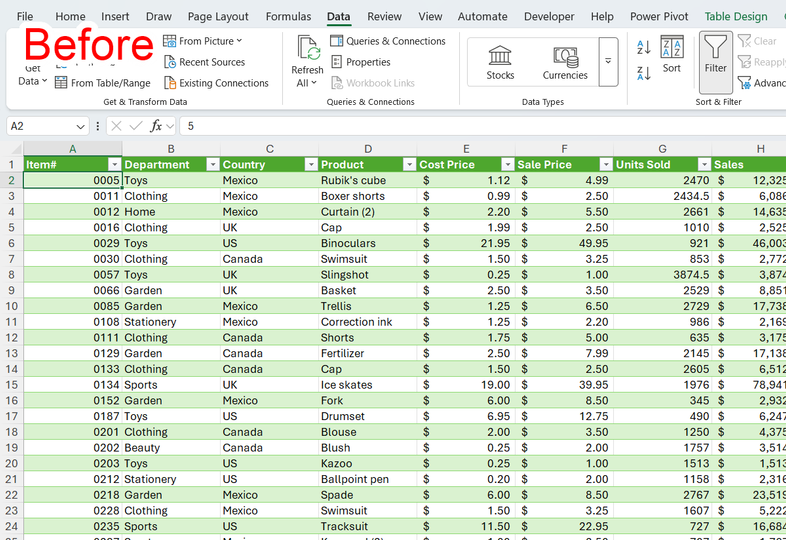Open the Department filter dropdown
Image resolution: width=786 pixels, height=540 pixels.
coord(213,164)
